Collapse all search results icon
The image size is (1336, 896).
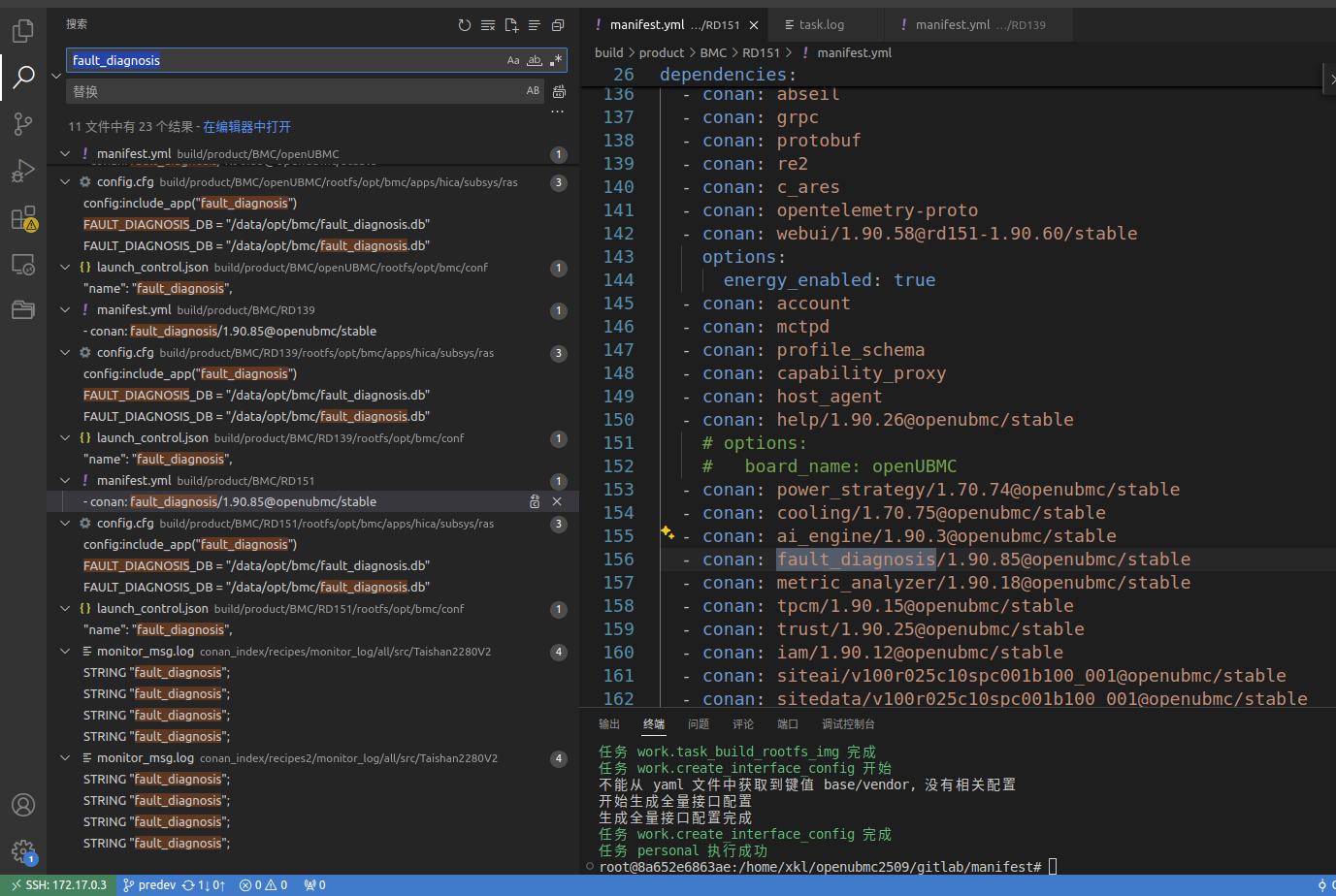click(558, 25)
